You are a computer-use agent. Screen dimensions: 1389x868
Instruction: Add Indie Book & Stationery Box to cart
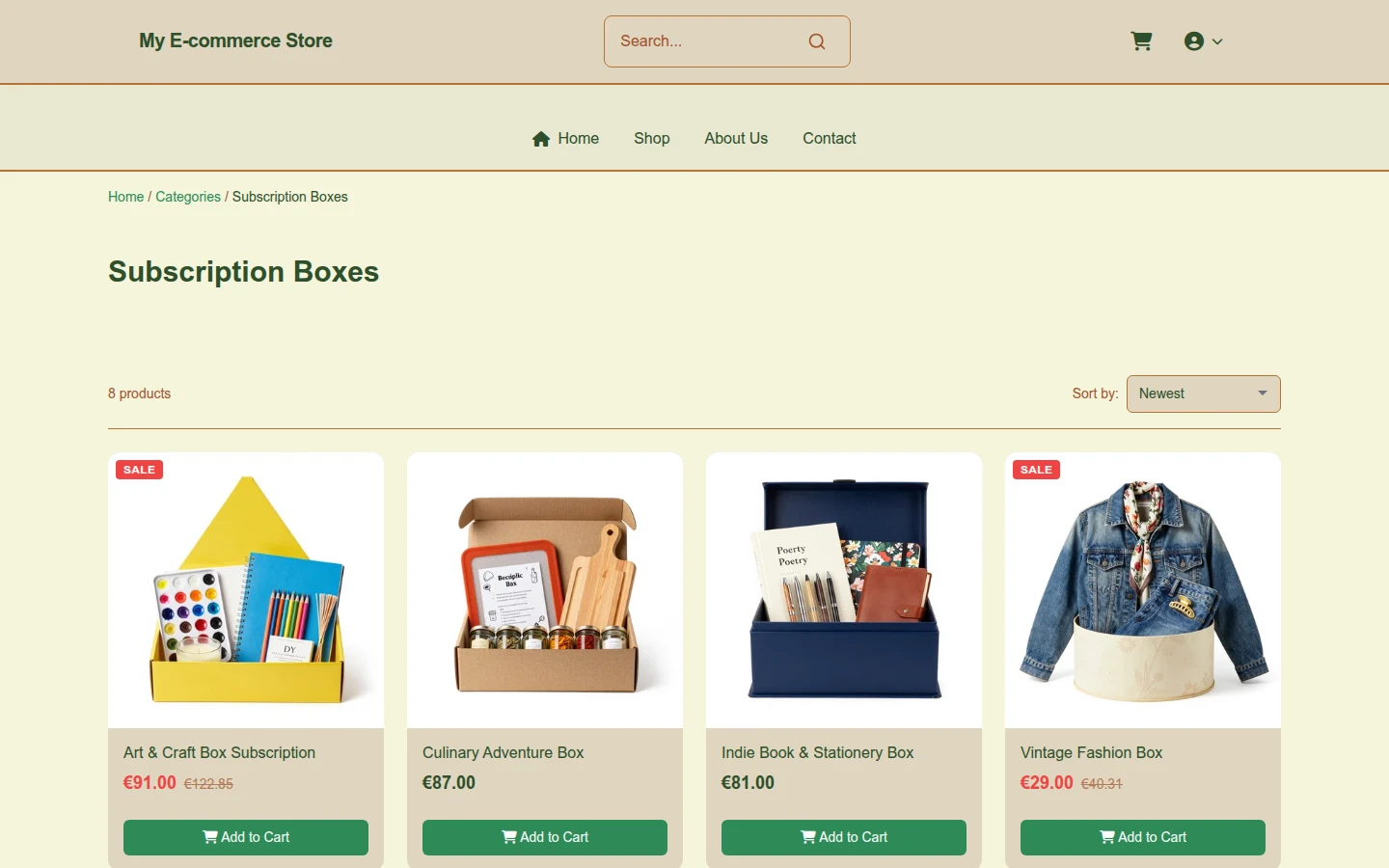[844, 837]
